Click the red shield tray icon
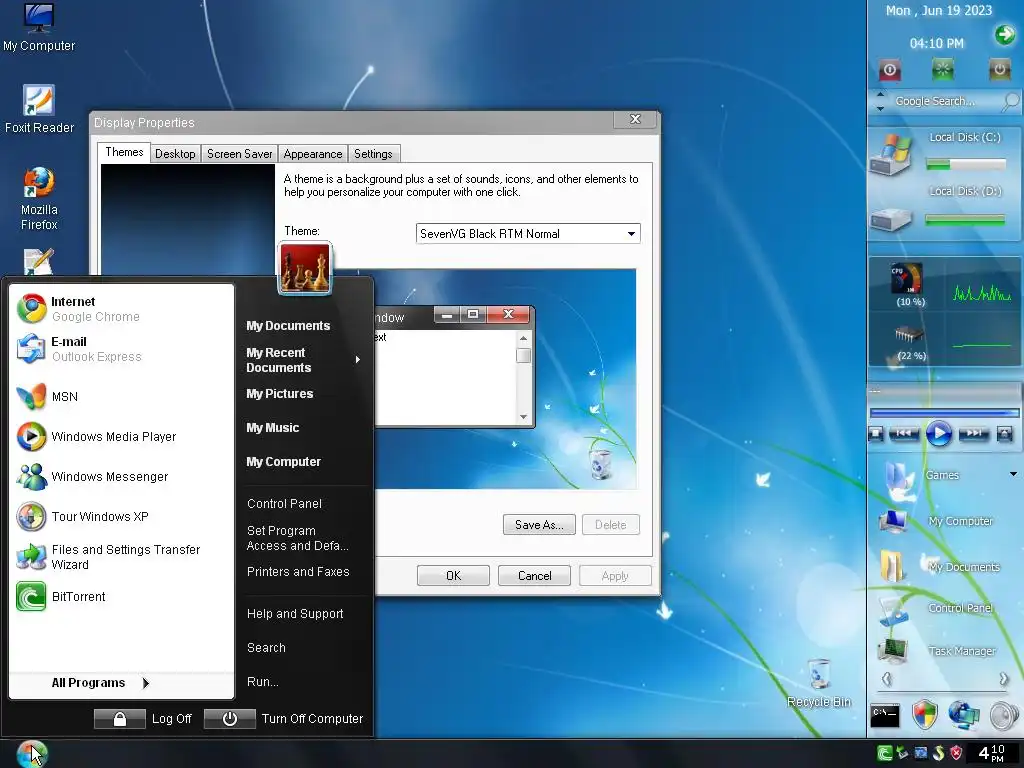 click(x=955, y=753)
